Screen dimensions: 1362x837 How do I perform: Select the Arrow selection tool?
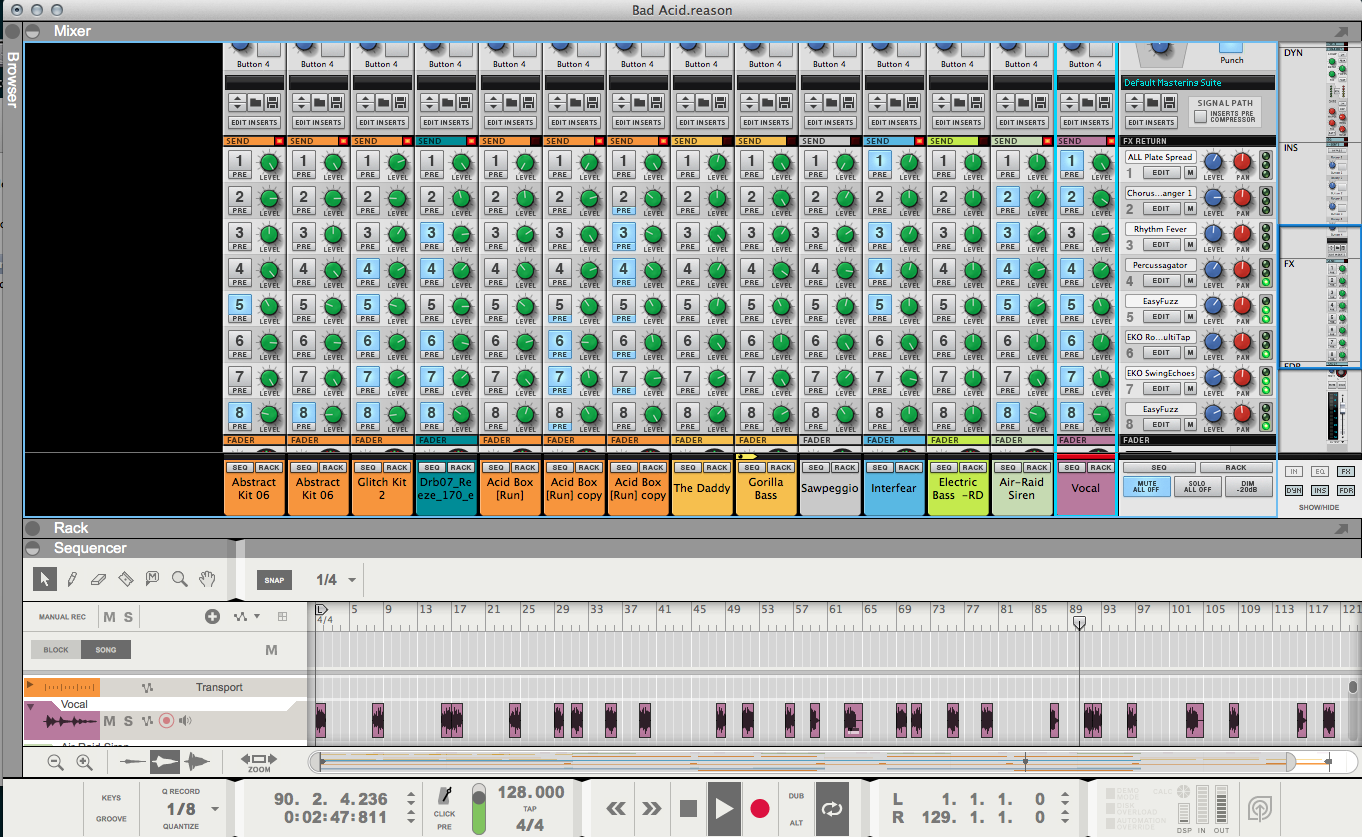(x=45, y=579)
